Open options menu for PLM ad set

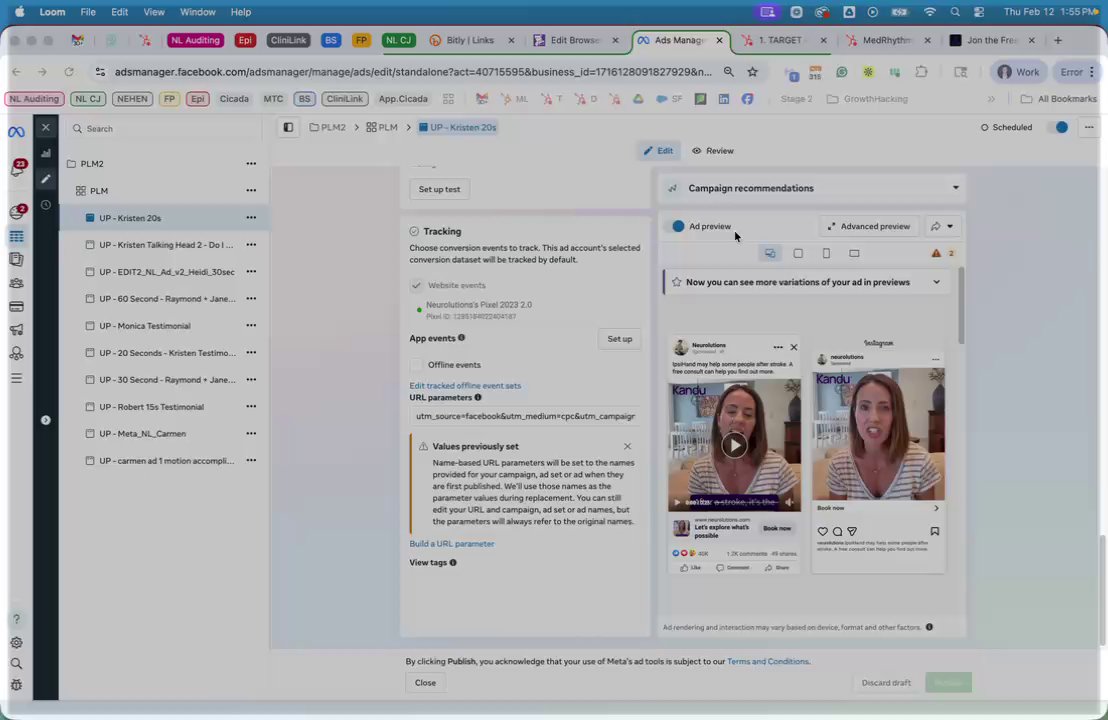(251, 191)
